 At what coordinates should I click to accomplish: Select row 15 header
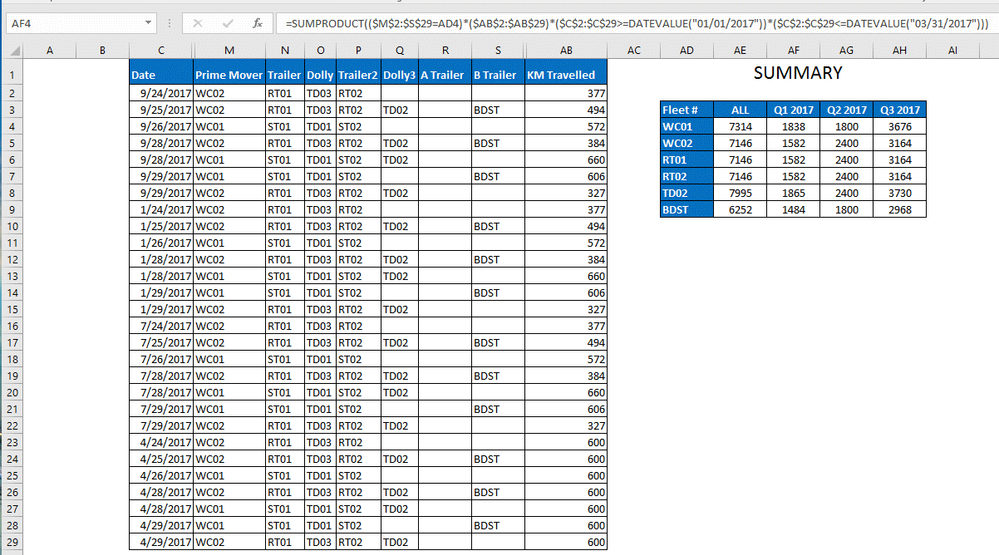12,310
